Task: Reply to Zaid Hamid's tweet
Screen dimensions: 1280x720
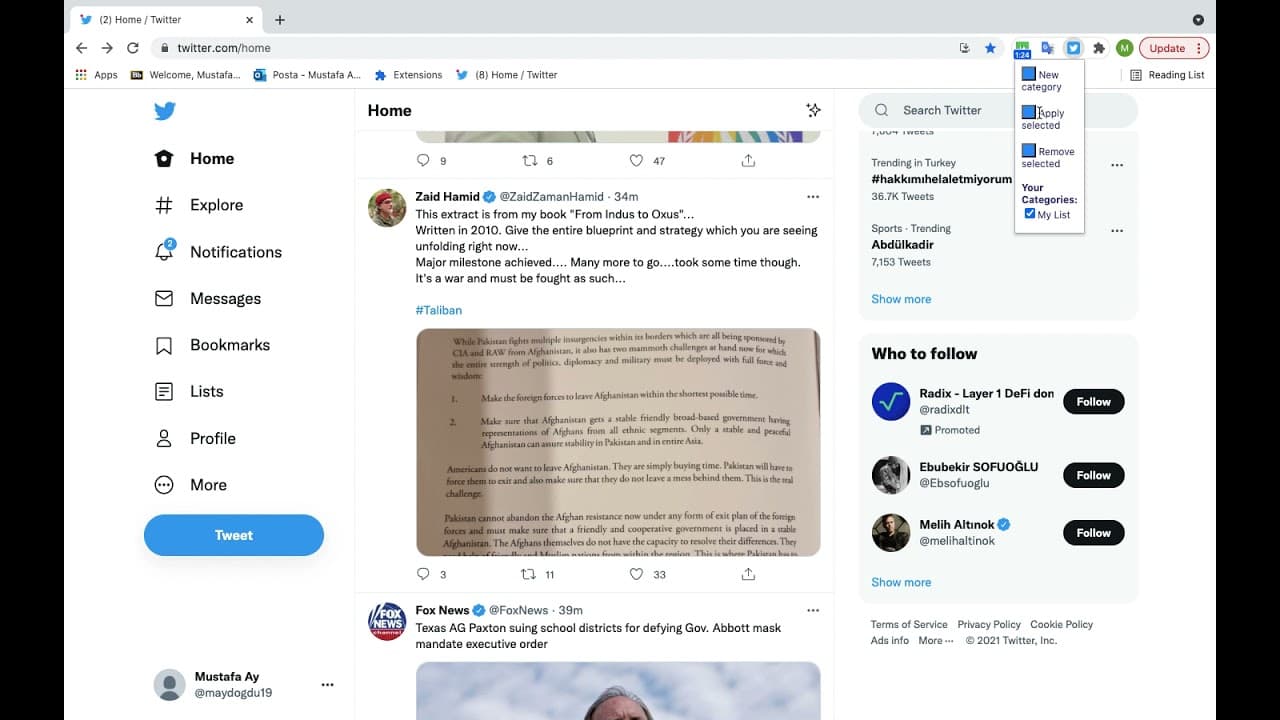Action: [x=423, y=574]
